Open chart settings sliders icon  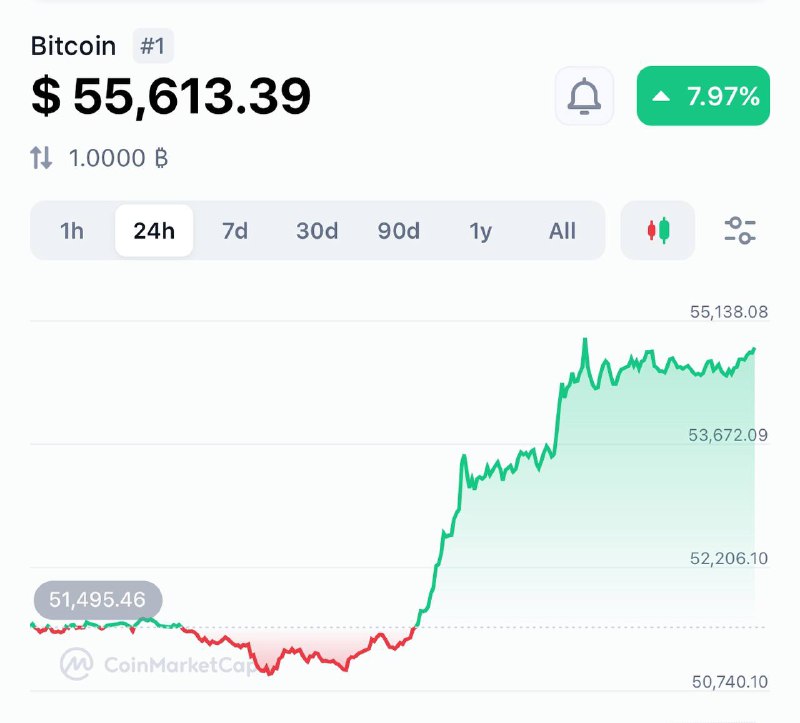740,231
